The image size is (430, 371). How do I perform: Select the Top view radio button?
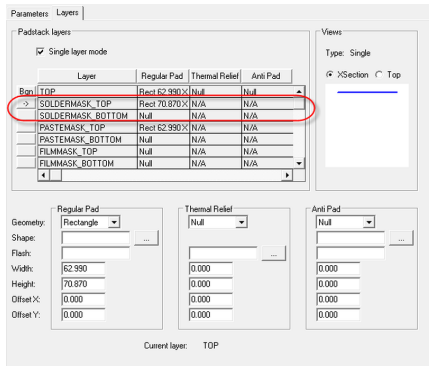point(379,74)
